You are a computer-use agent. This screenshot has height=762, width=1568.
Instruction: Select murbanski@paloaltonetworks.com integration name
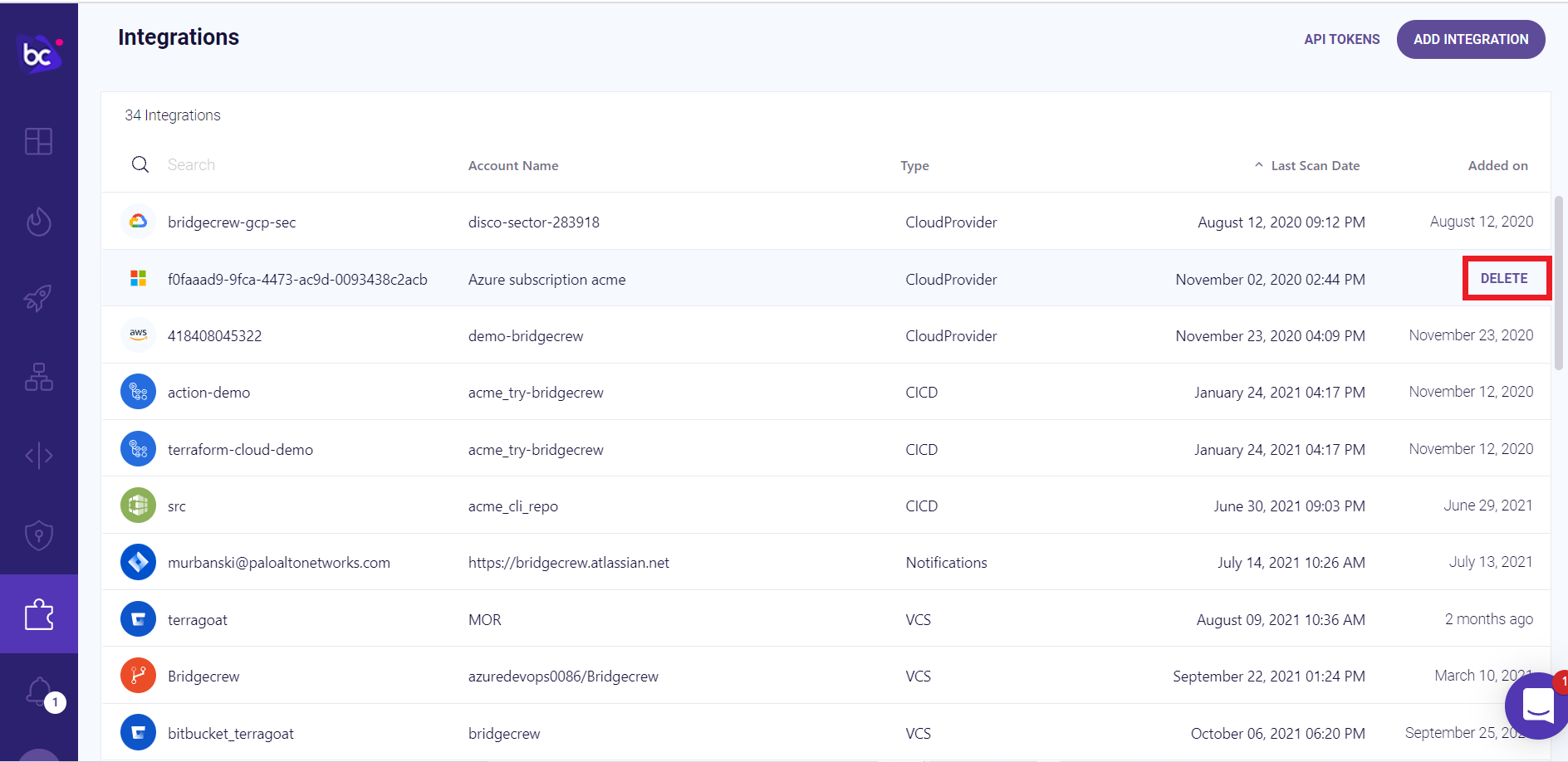click(x=278, y=563)
